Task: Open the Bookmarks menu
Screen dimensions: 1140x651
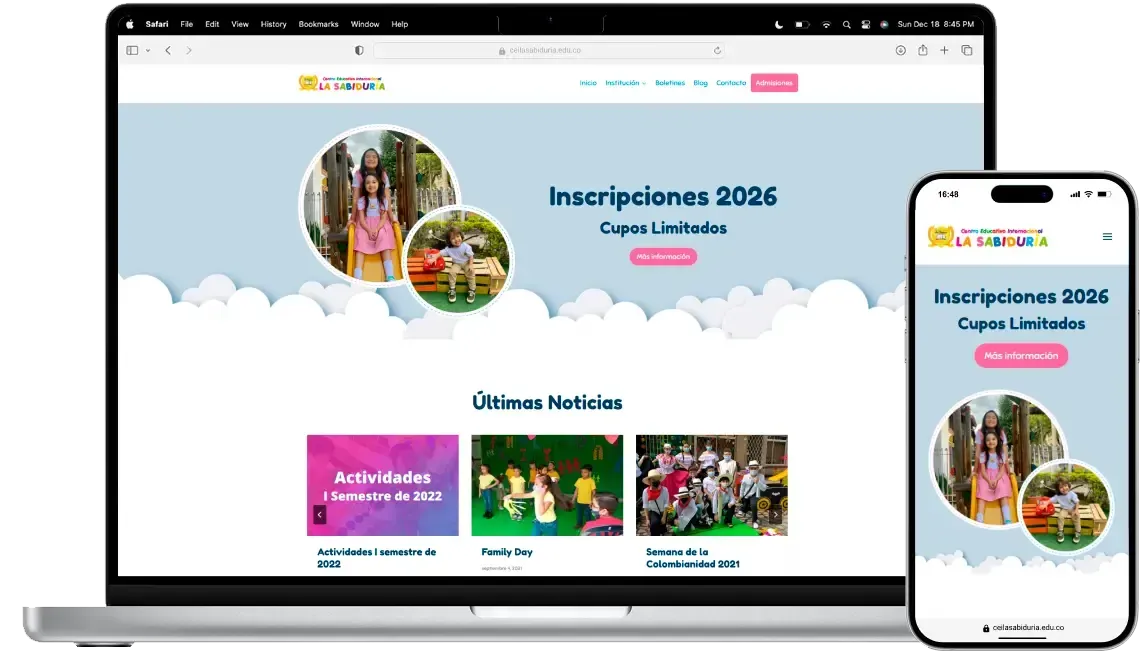Action: [x=318, y=24]
